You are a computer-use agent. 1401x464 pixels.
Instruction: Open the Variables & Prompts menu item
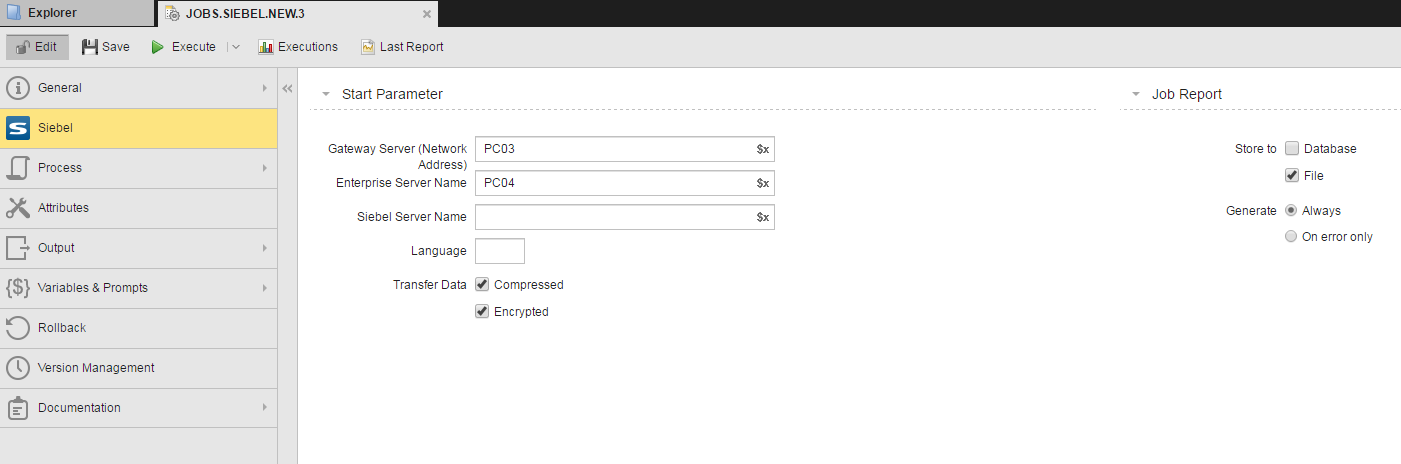coord(93,288)
